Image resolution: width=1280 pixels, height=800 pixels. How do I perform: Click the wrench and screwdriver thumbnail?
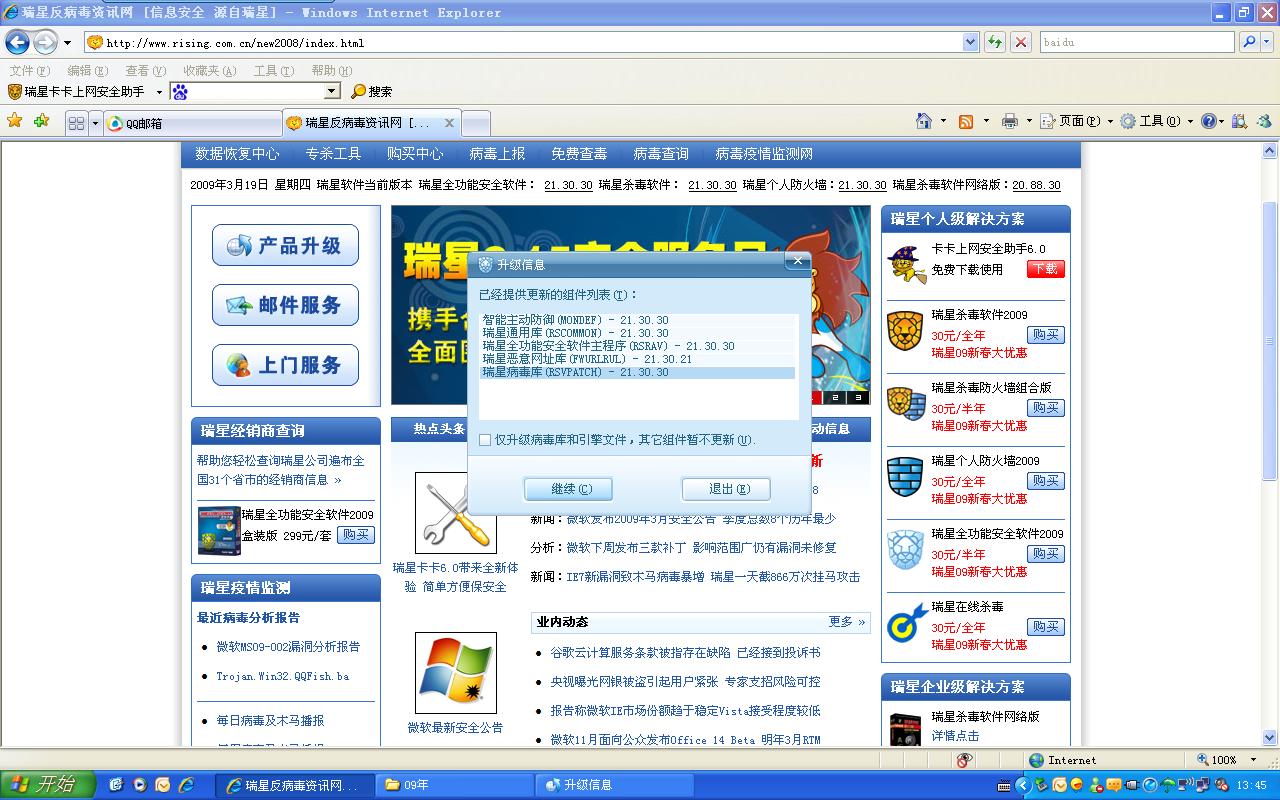(456, 512)
